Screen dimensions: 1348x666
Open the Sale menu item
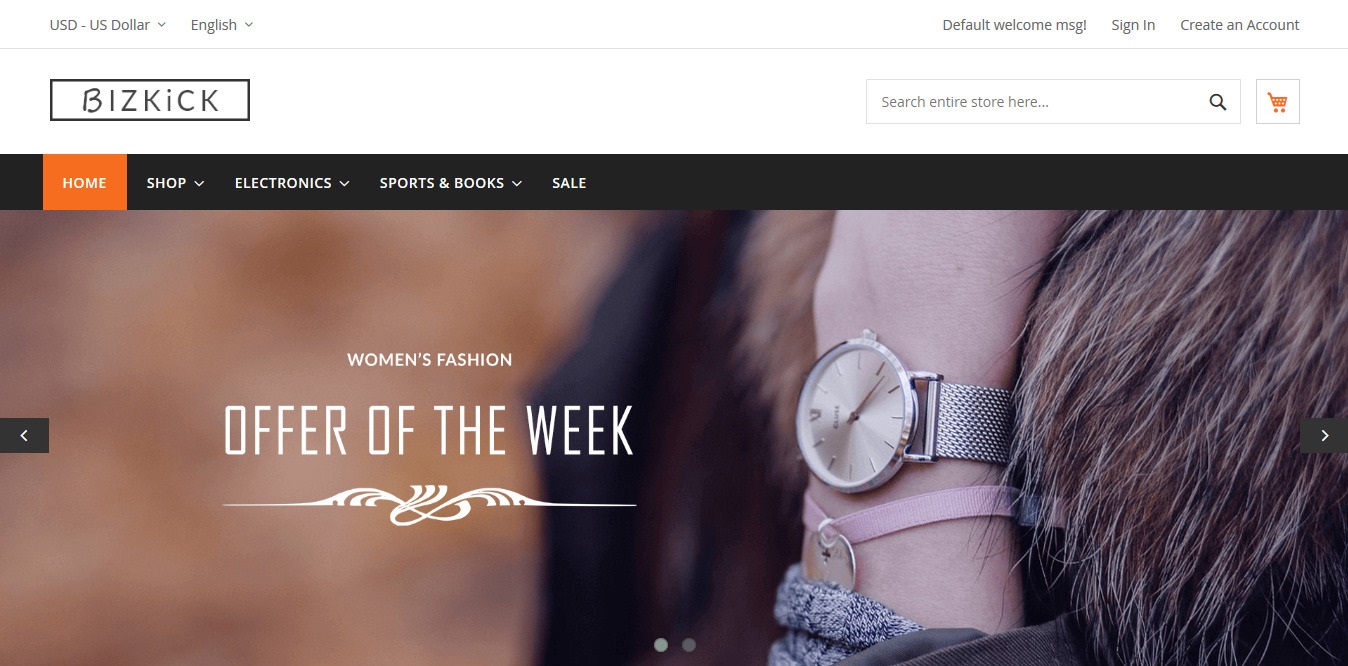569,183
